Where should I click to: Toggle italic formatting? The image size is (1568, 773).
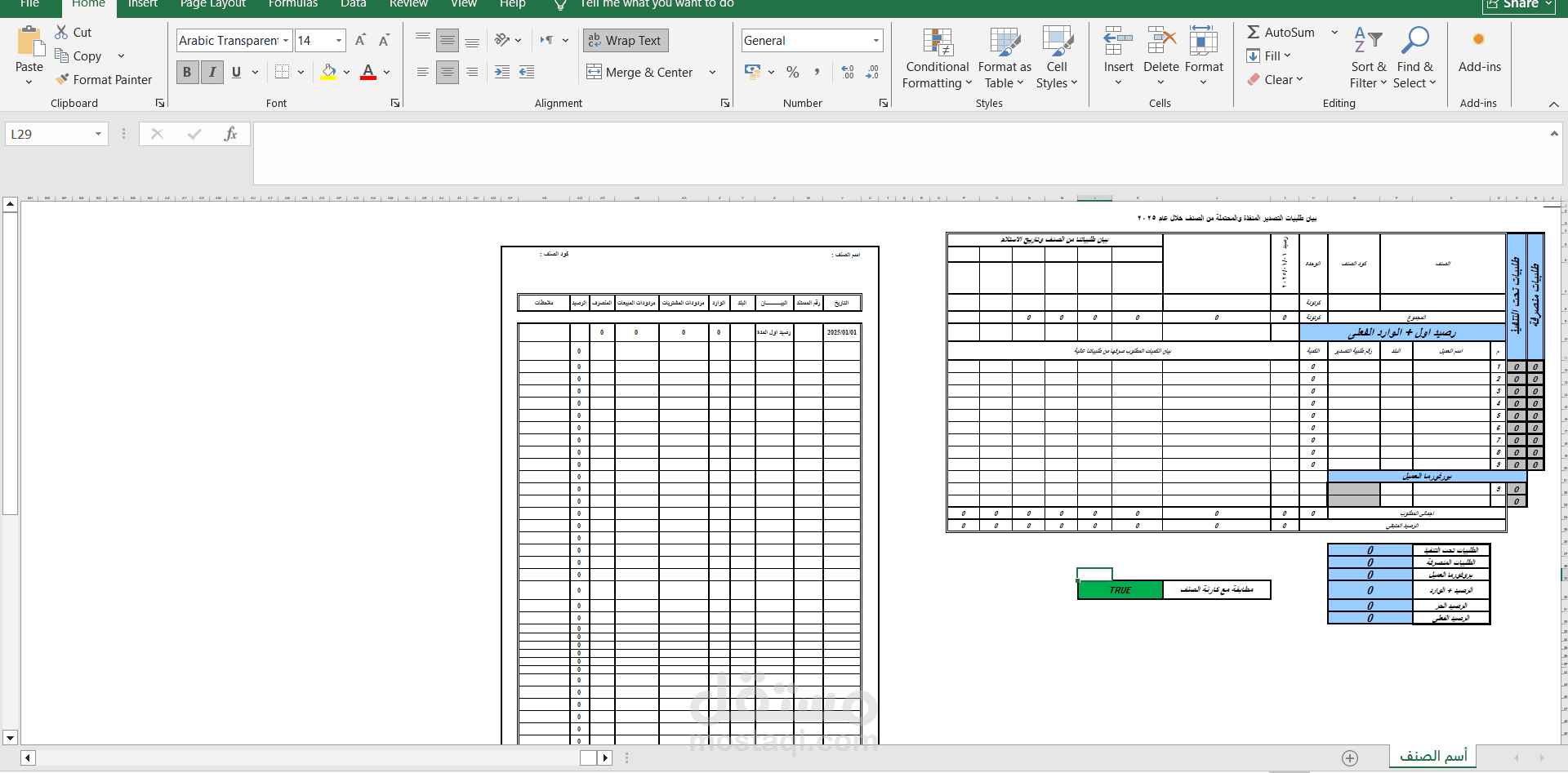point(212,72)
